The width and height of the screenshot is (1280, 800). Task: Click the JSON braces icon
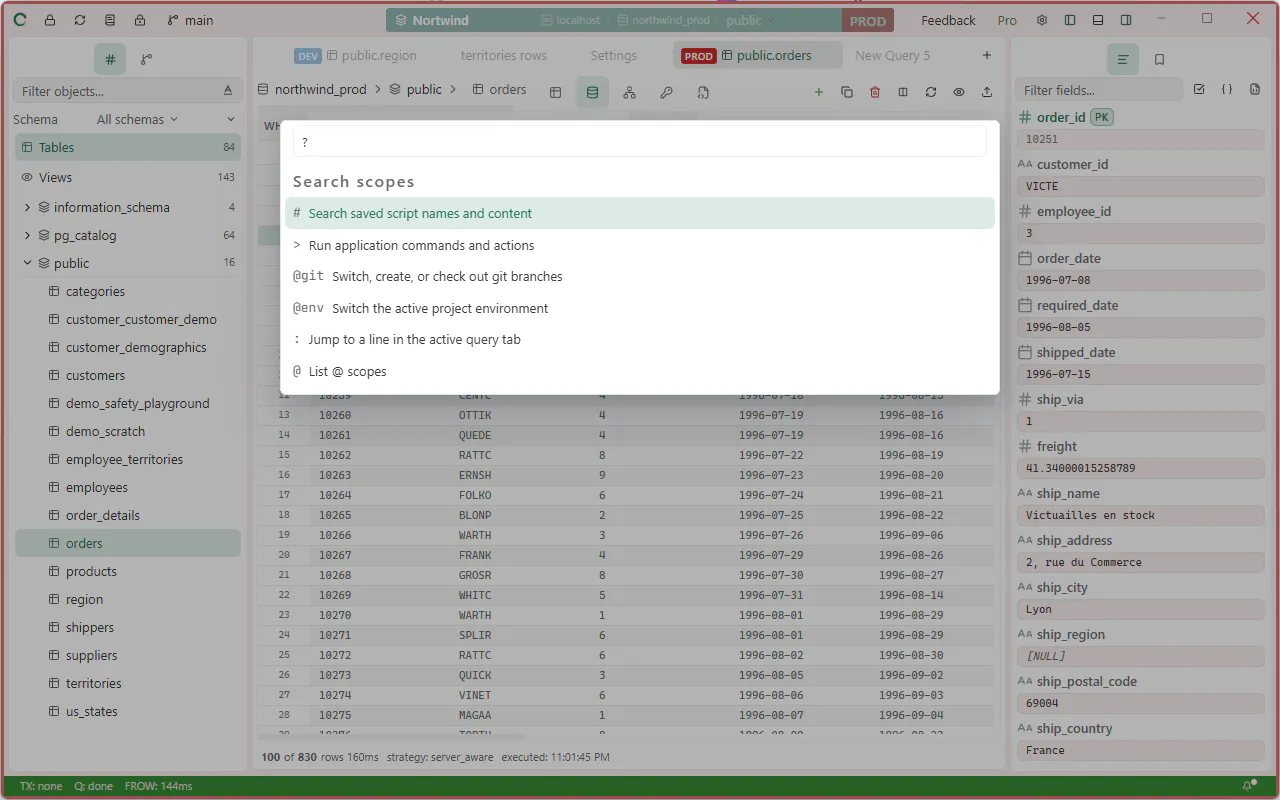coord(1227,90)
